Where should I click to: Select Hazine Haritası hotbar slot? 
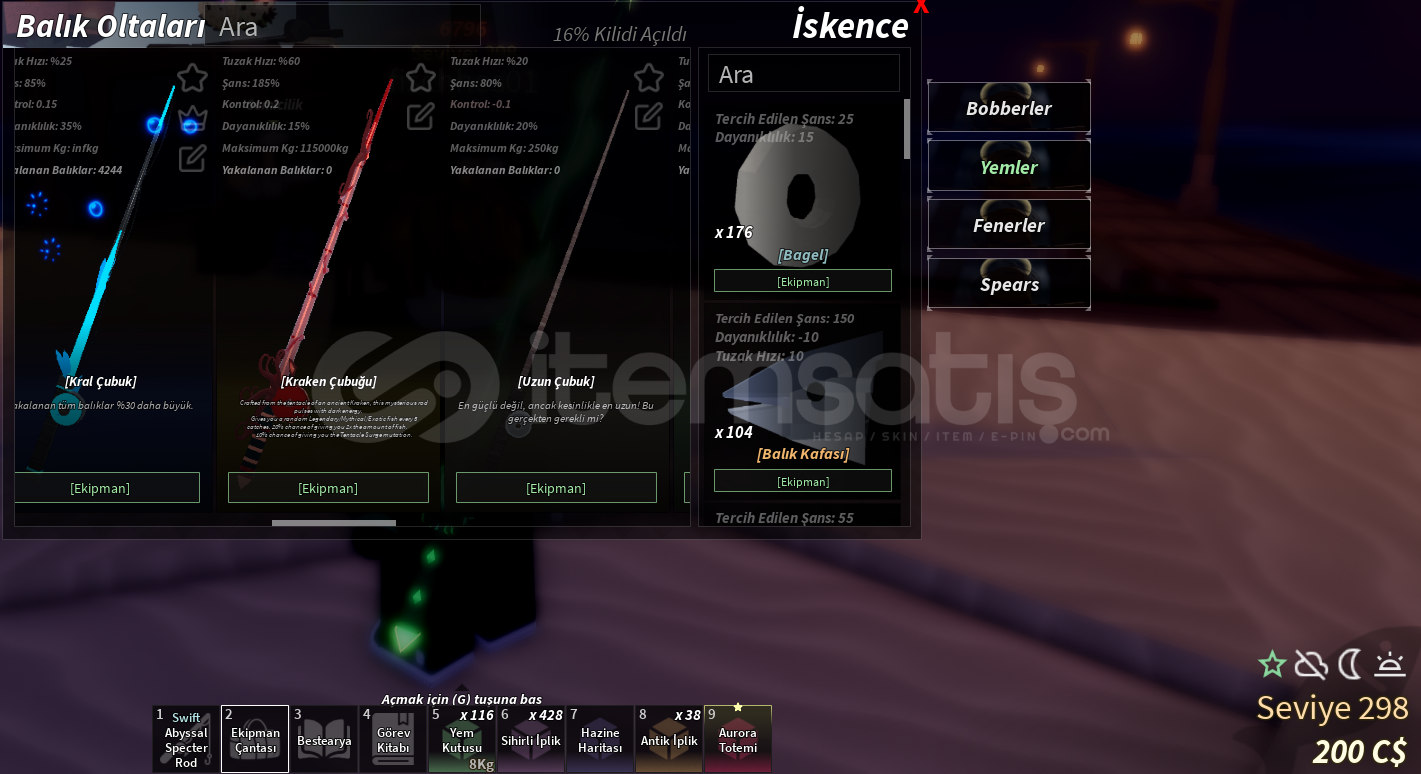[x=600, y=739]
